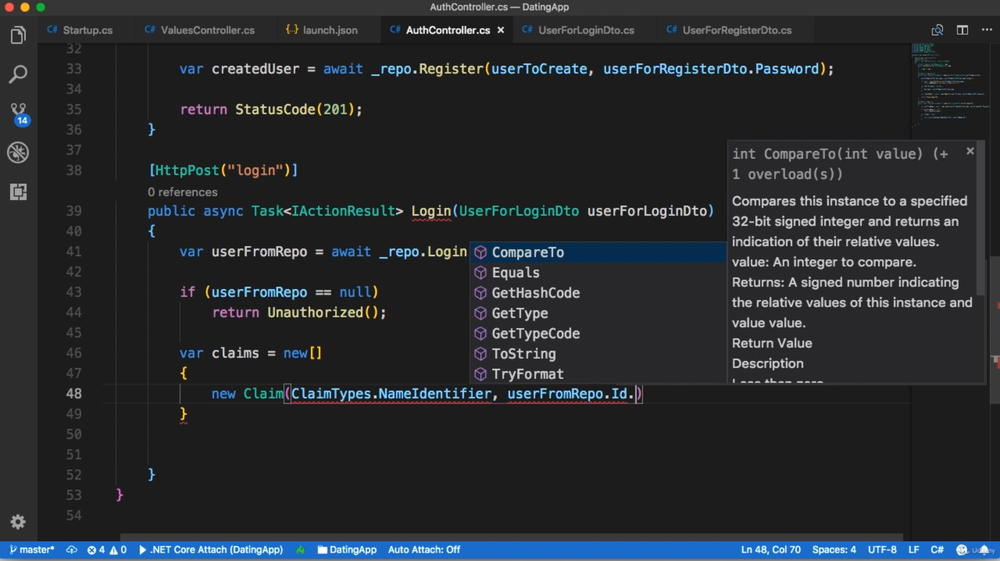Choose TryFormat from the suggestion list
The width and height of the screenshot is (1000, 561).
tap(598, 374)
